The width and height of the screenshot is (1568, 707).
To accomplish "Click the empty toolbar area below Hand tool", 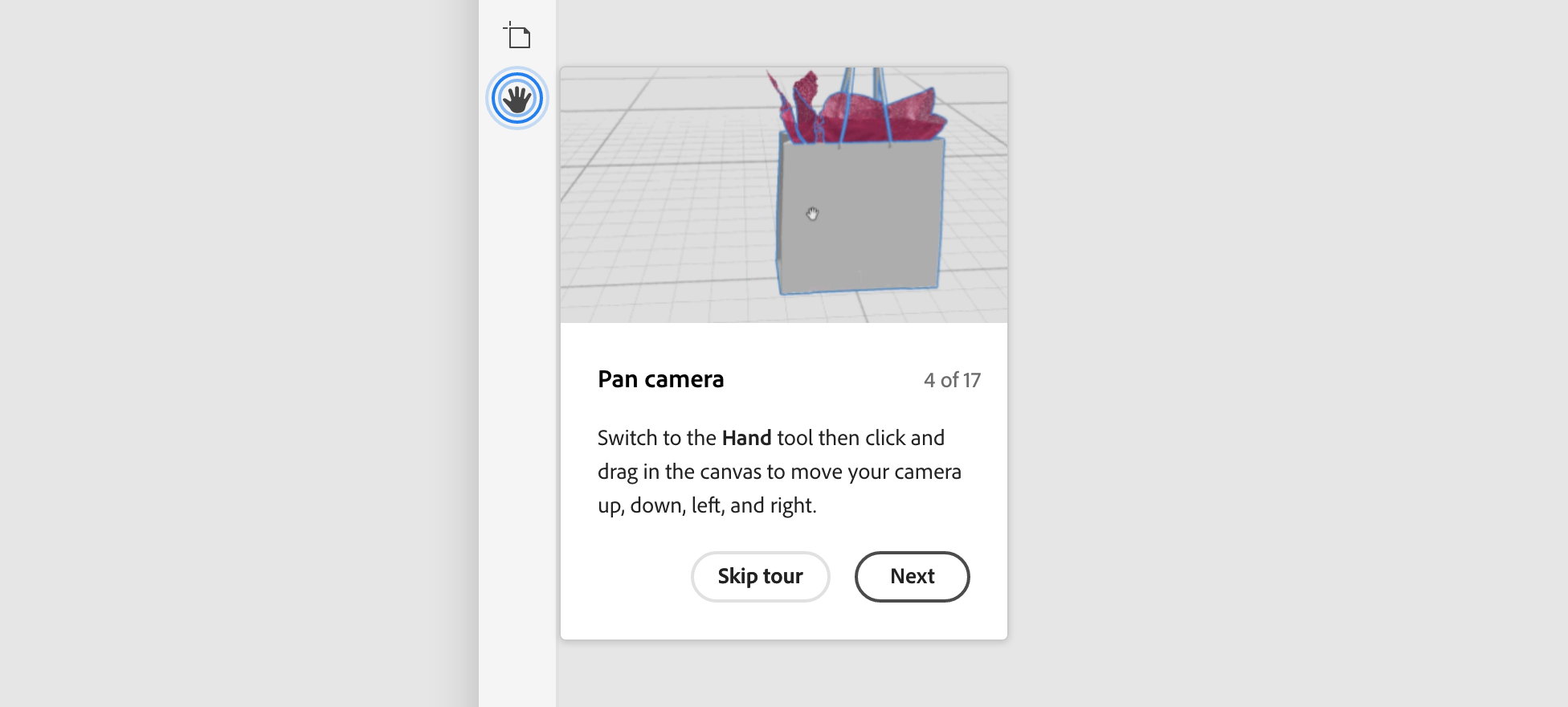I will point(517,402).
